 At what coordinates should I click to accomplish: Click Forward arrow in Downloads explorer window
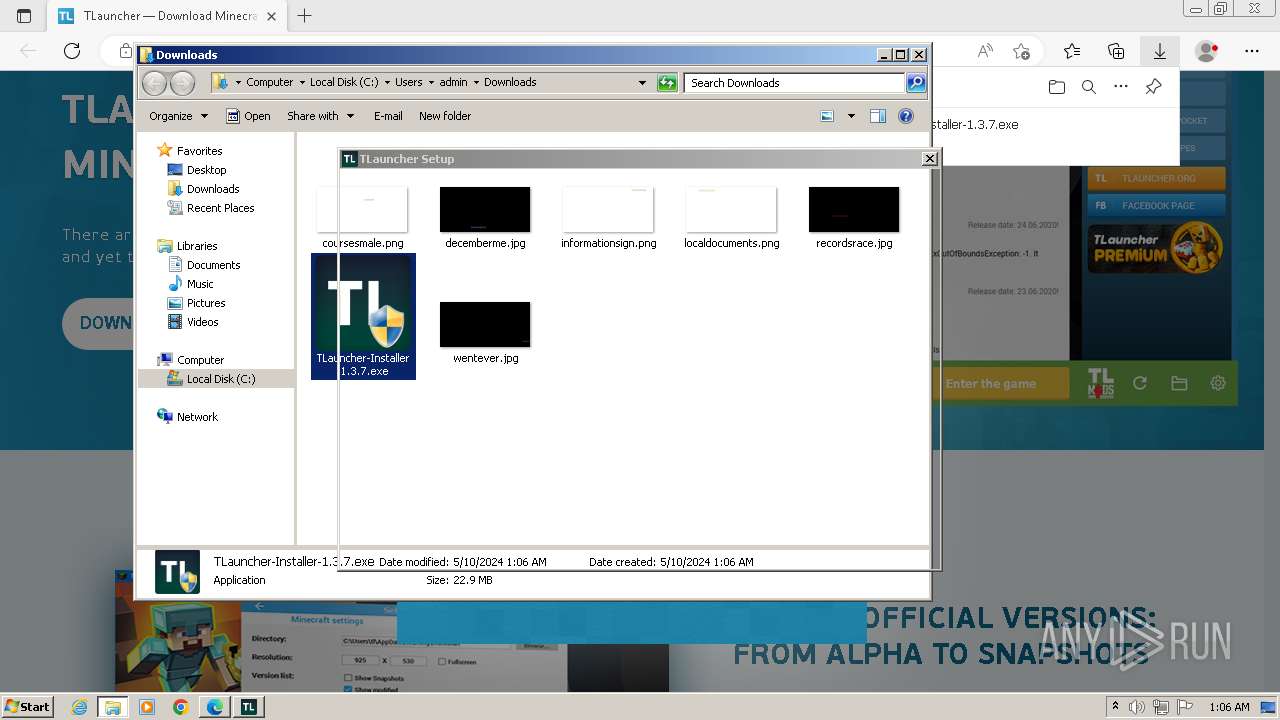182,83
